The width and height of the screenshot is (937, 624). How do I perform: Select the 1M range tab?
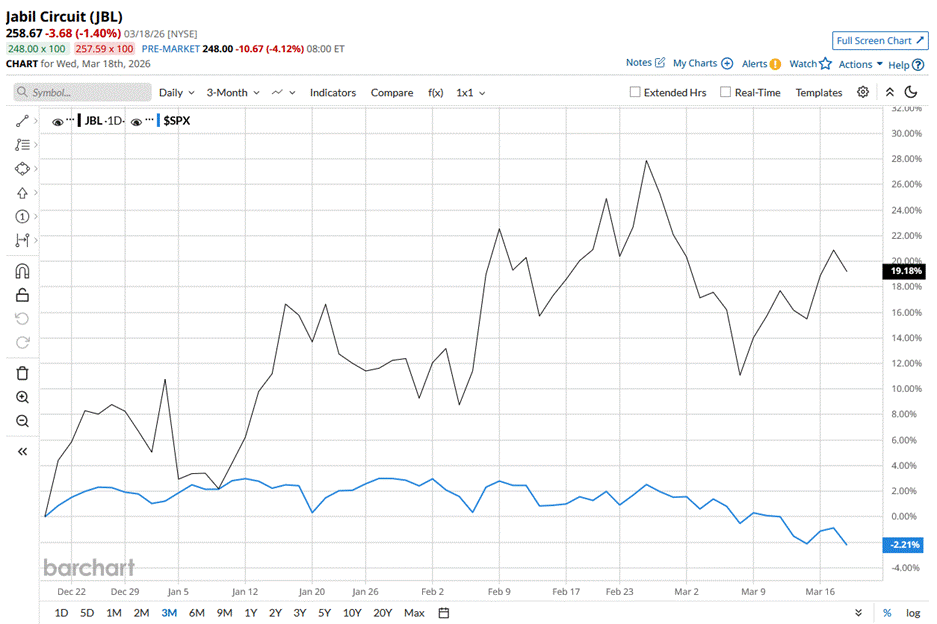pos(114,613)
